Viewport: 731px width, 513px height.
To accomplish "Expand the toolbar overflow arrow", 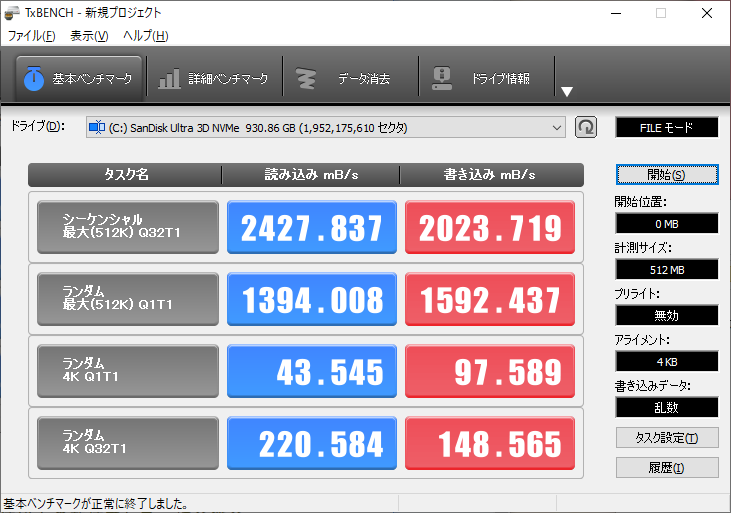I will click(566, 91).
